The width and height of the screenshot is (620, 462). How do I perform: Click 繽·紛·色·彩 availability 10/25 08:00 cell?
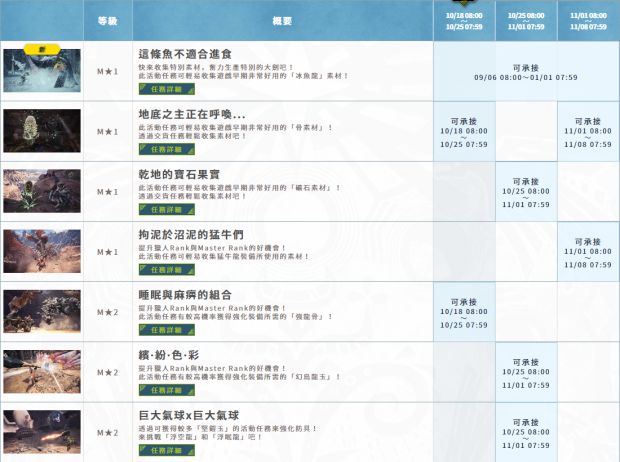(x=526, y=373)
